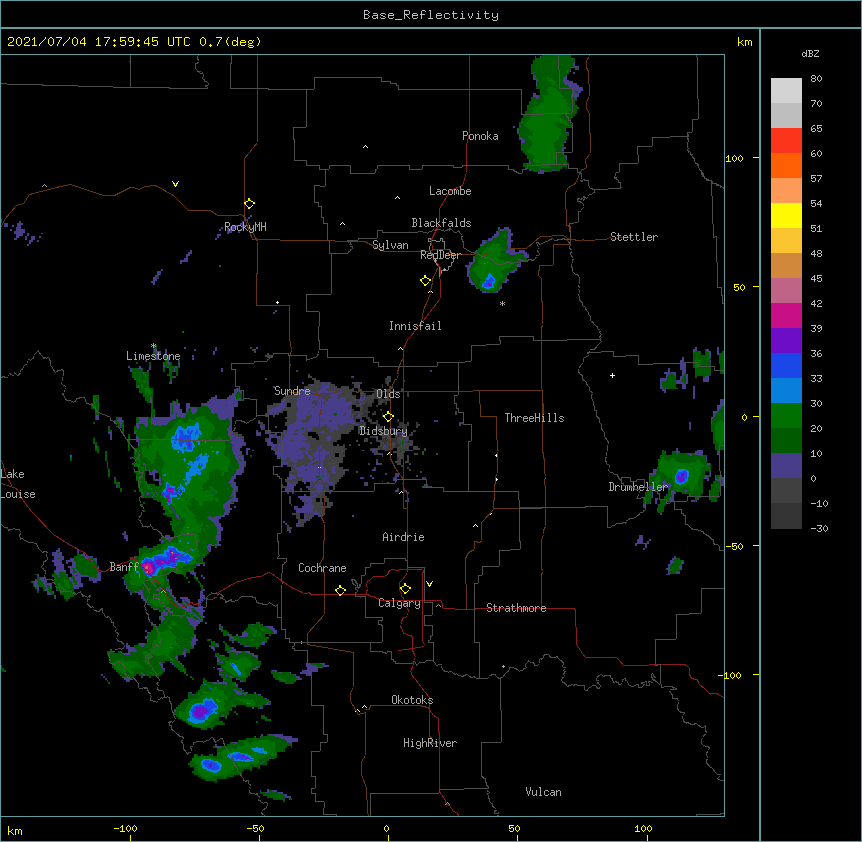Click the Vulcan label
Image resolution: width=862 pixels, height=842 pixels.
tap(543, 792)
